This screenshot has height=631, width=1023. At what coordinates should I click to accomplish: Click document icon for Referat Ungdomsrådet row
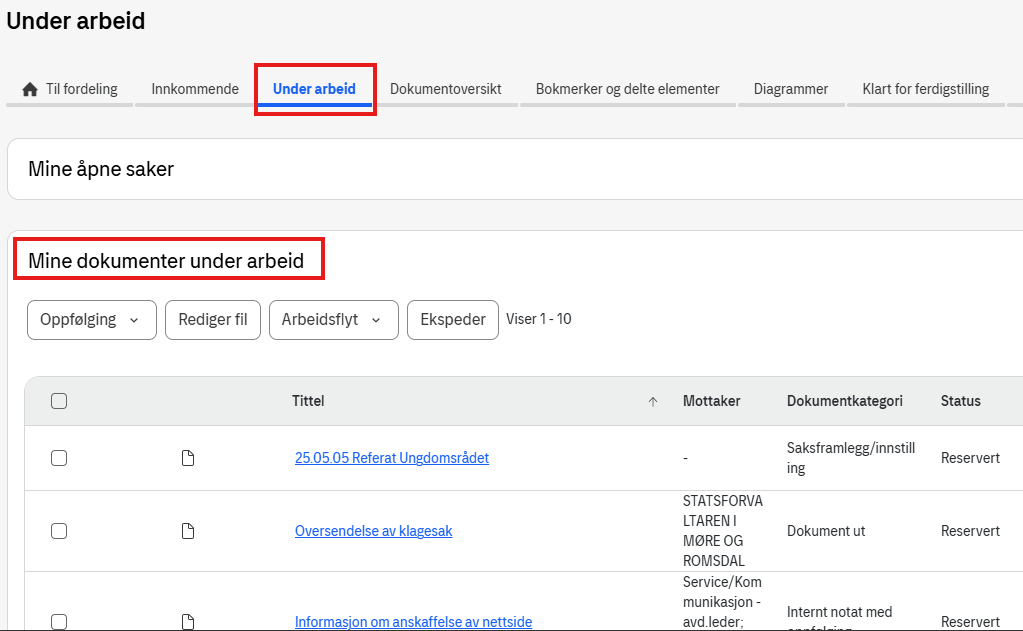(x=187, y=458)
